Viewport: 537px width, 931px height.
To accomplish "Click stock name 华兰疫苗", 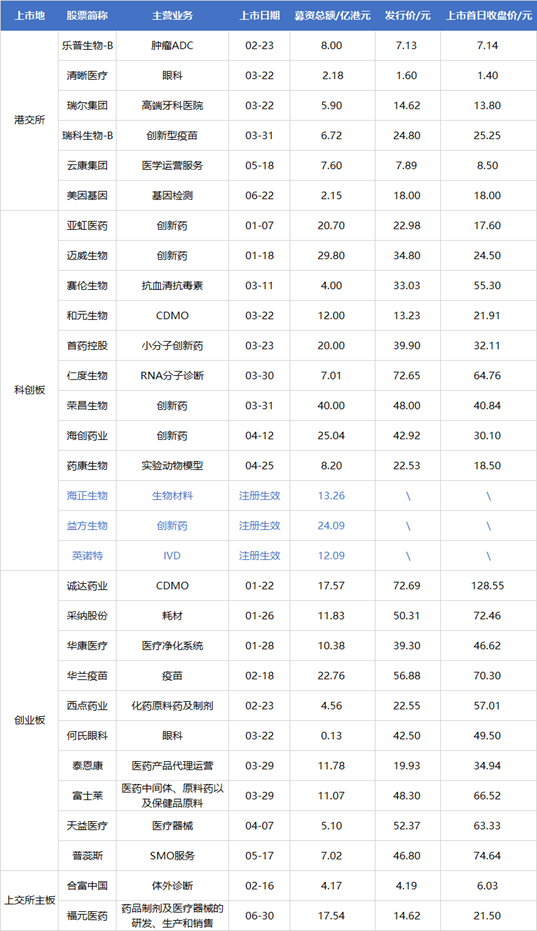I will pyautogui.click(x=87, y=676).
